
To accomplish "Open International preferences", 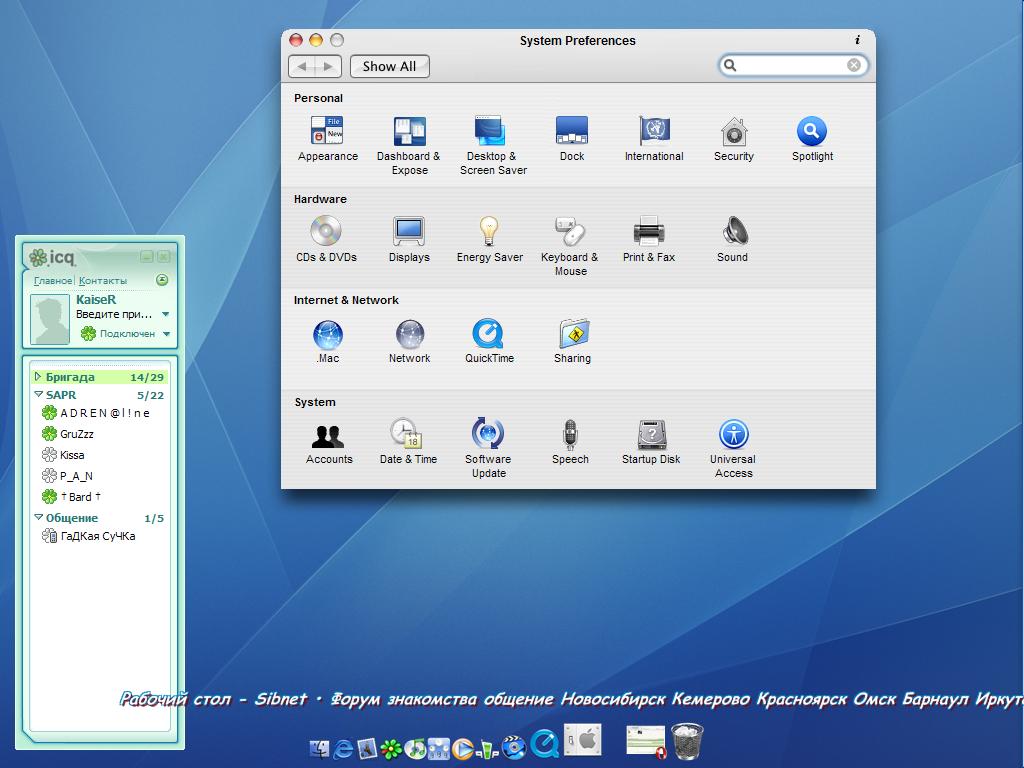I will [x=654, y=139].
